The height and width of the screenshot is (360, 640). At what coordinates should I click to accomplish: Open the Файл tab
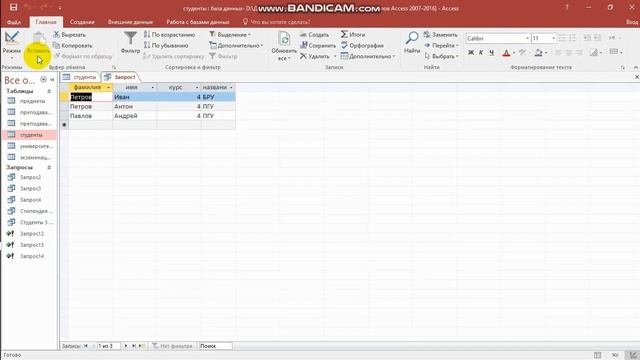coord(14,22)
